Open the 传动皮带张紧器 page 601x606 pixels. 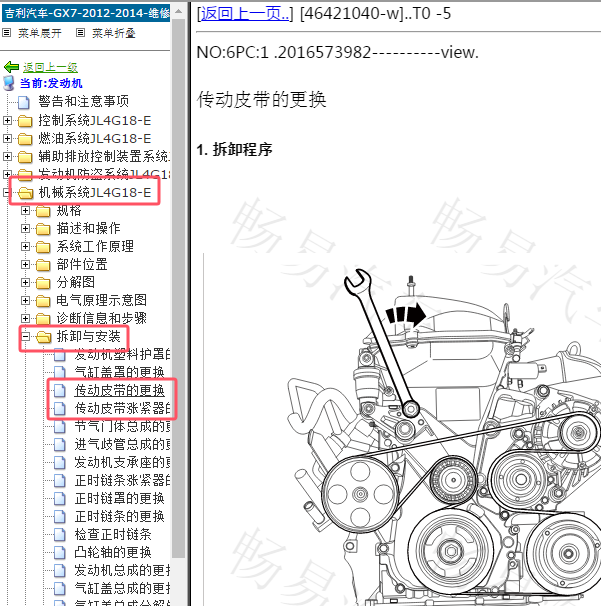[122, 408]
